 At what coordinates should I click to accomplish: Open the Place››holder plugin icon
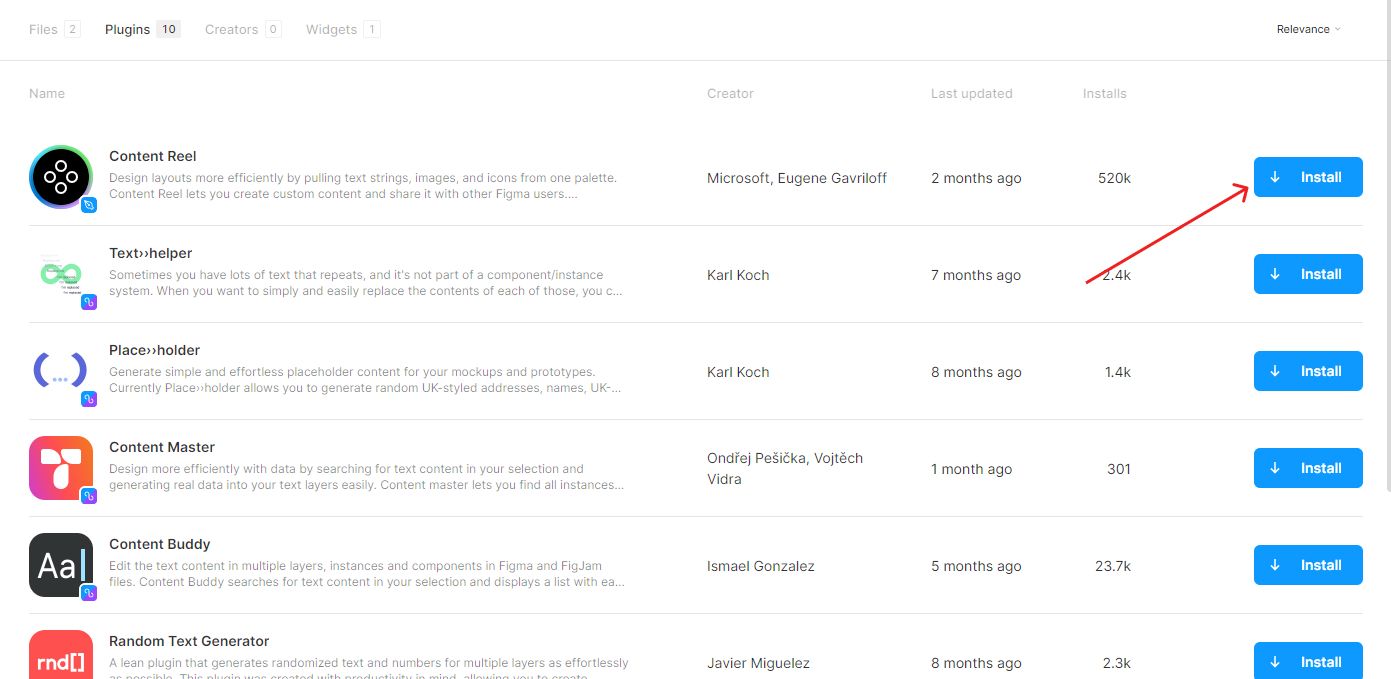click(x=61, y=371)
